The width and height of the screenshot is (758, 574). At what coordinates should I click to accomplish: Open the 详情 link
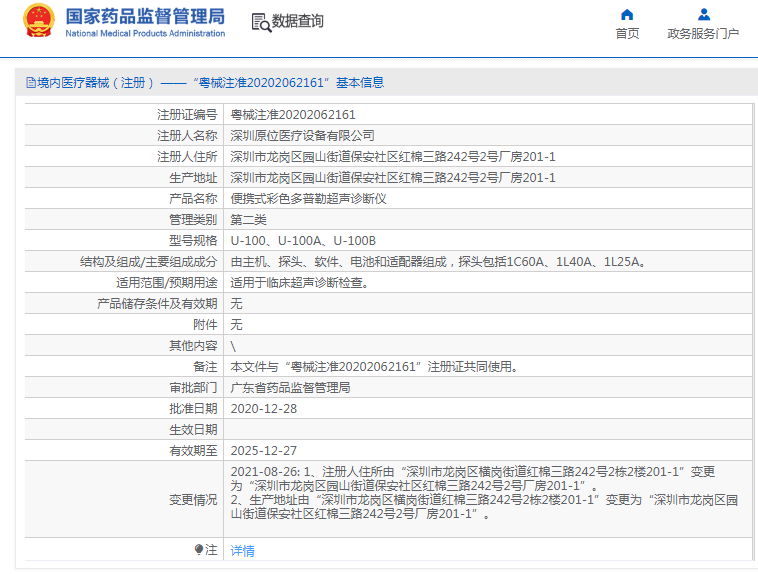tap(243, 550)
